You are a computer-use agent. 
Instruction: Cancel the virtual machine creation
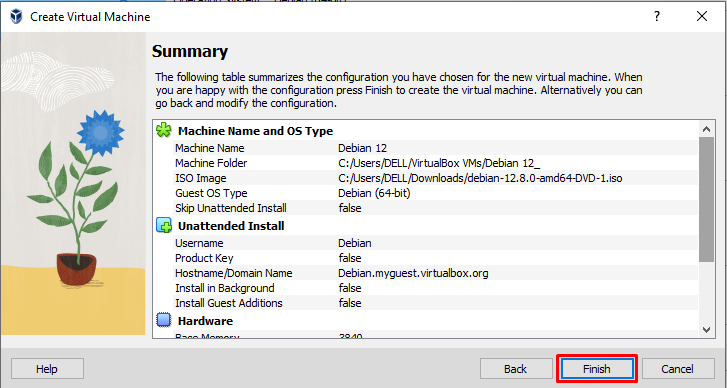pos(678,369)
